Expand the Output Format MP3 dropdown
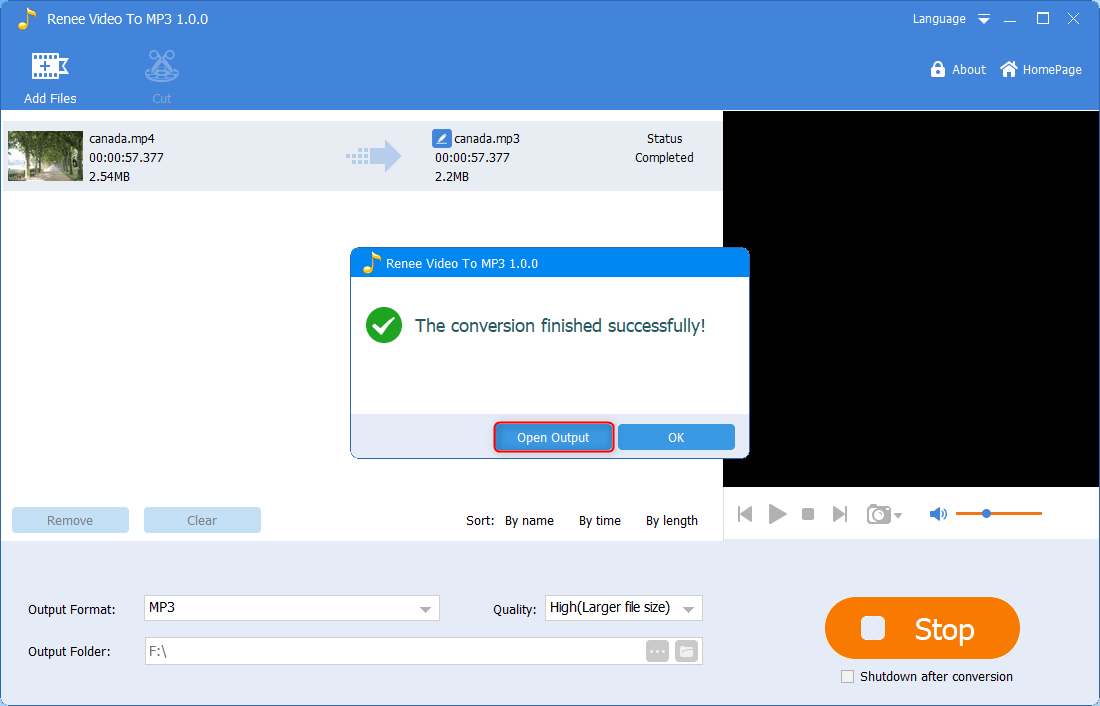Viewport: 1100px width, 706px height. click(426, 608)
